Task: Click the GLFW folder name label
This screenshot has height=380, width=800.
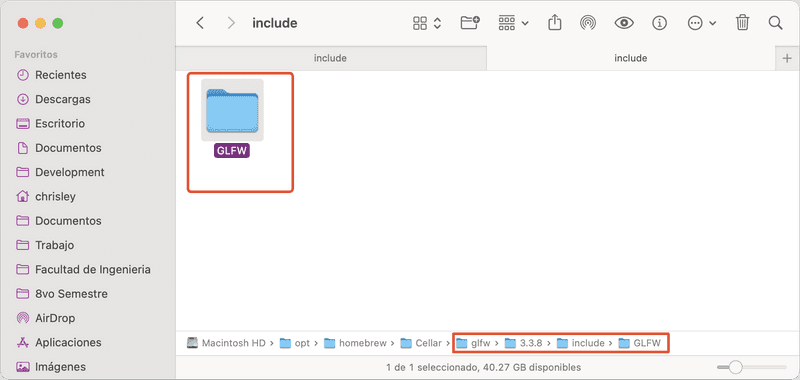Action: pyautogui.click(x=232, y=151)
